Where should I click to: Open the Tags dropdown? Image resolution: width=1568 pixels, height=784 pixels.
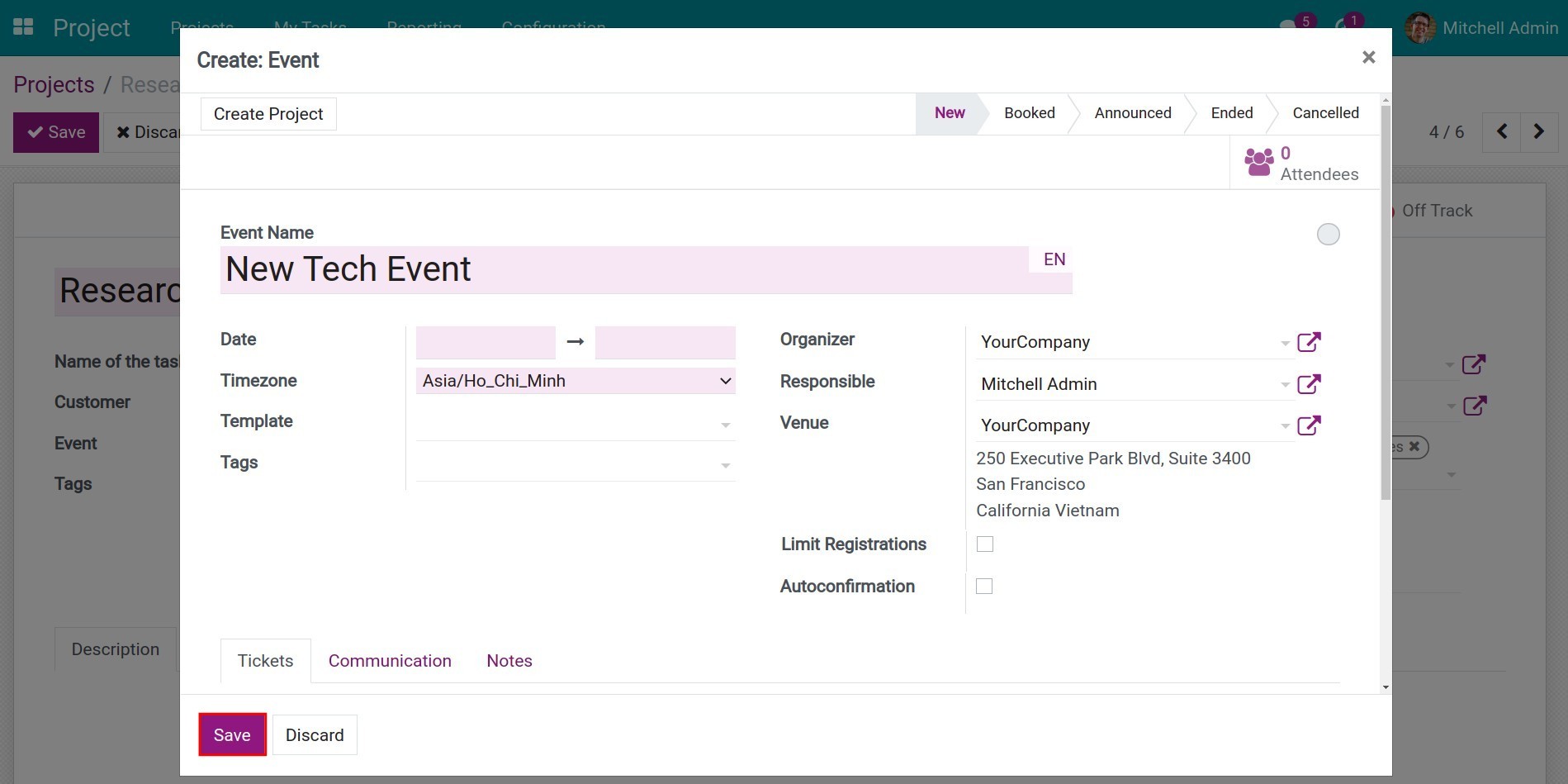coord(725,464)
